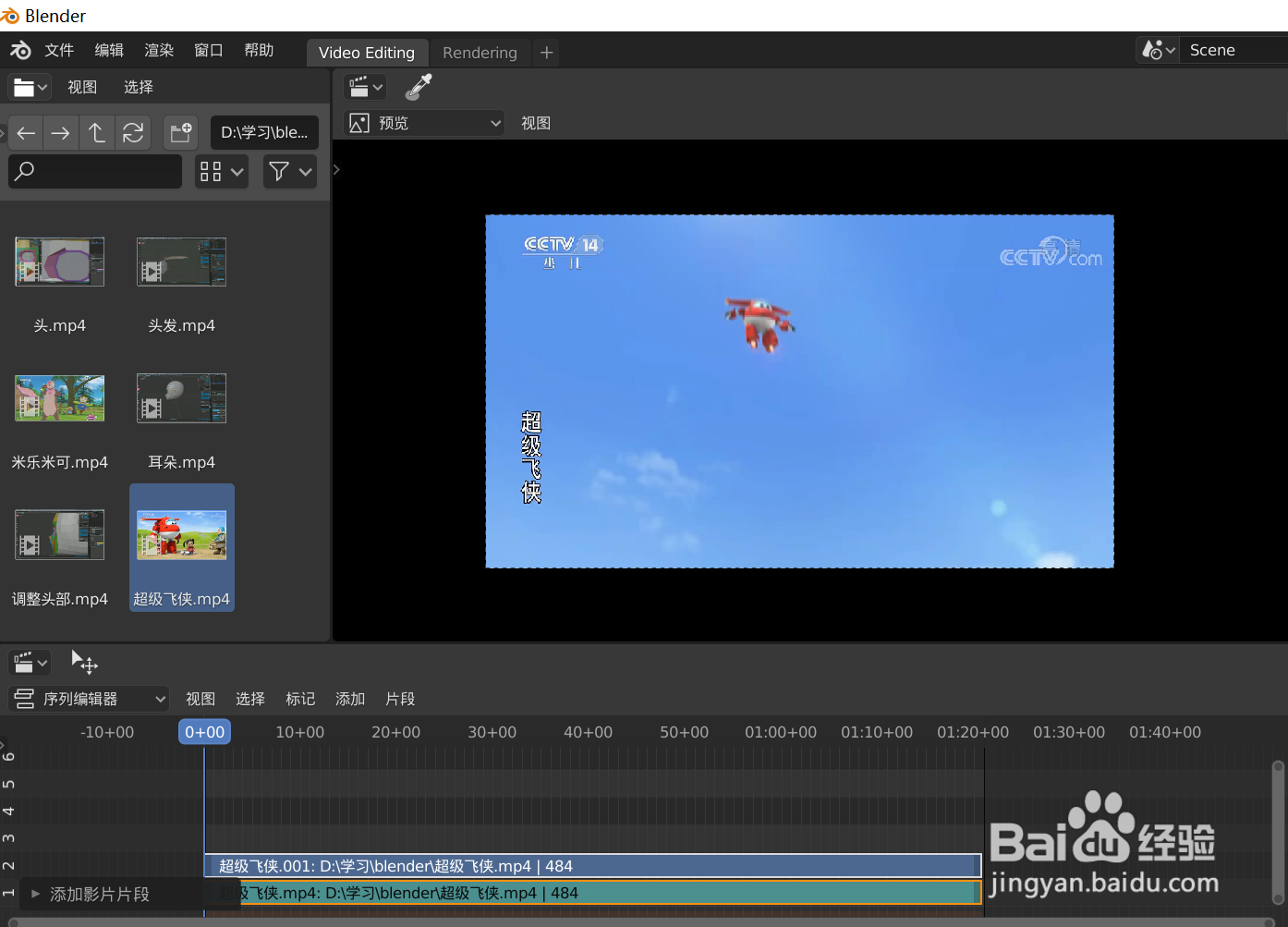Click the 30+00 timeline ruler label
The height and width of the screenshot is (927, 1288).
pyautogui.click(x=492, y=732)
